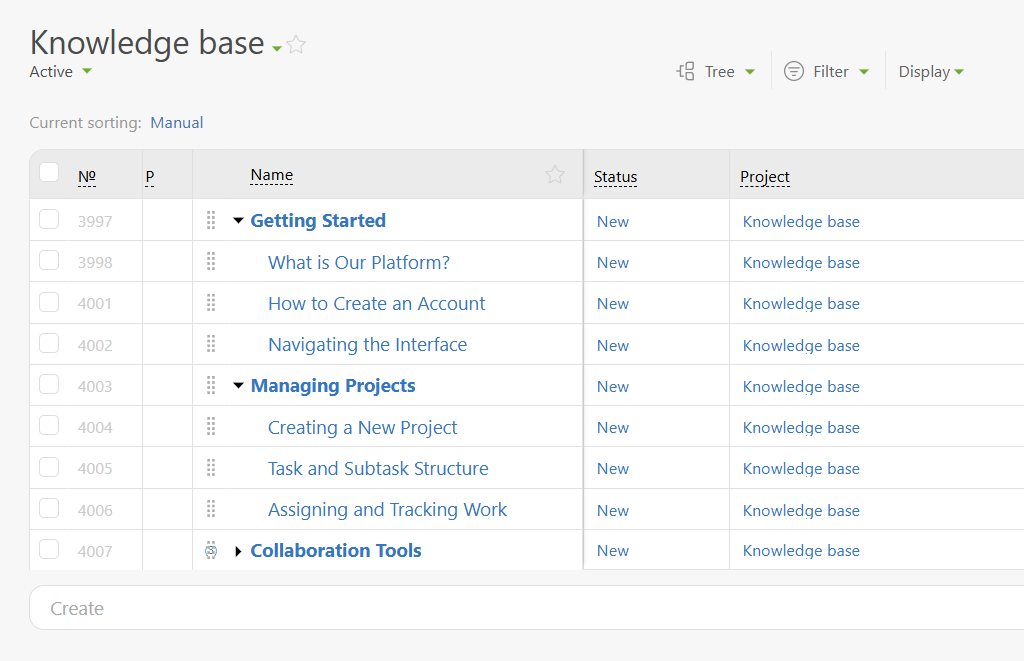Click New status for Managing Projects
The image size is (1024, 661).
click(x=613, y=387)
